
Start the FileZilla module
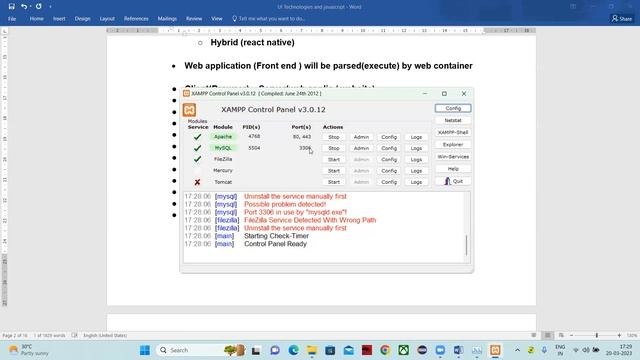pos(334,160)
